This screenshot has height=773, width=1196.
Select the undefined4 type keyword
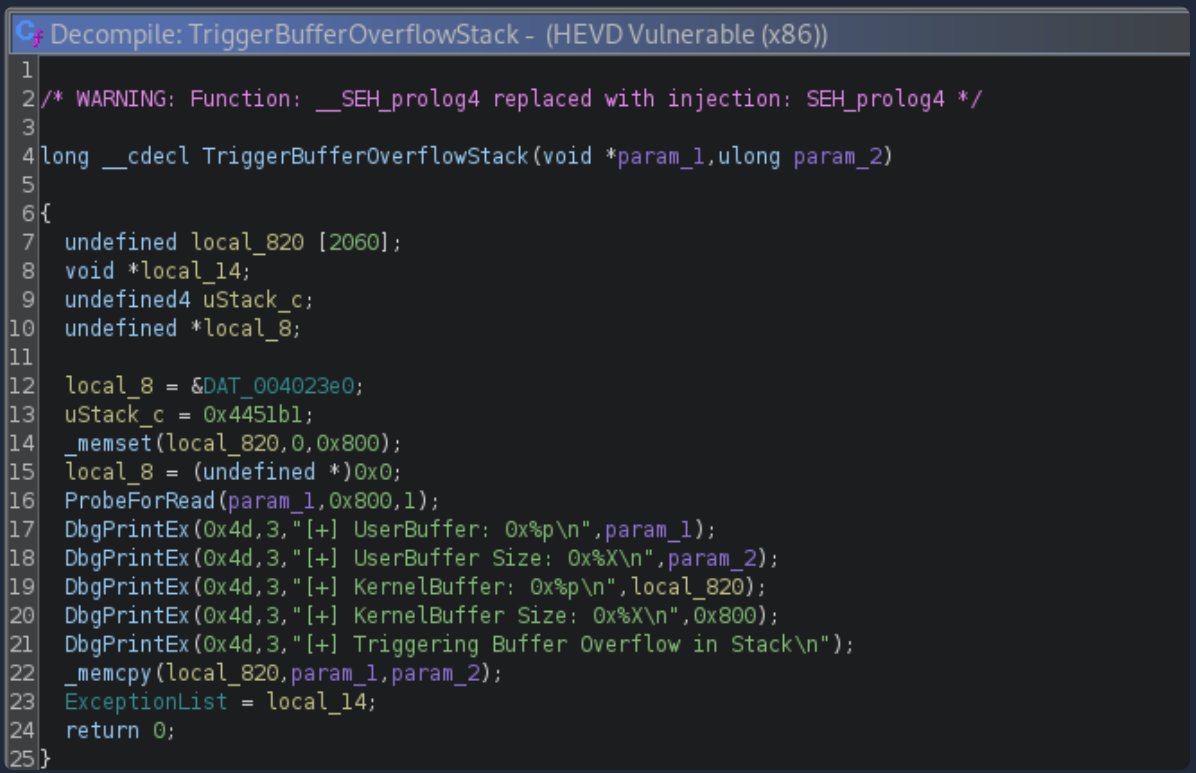[x=127, y=300]
